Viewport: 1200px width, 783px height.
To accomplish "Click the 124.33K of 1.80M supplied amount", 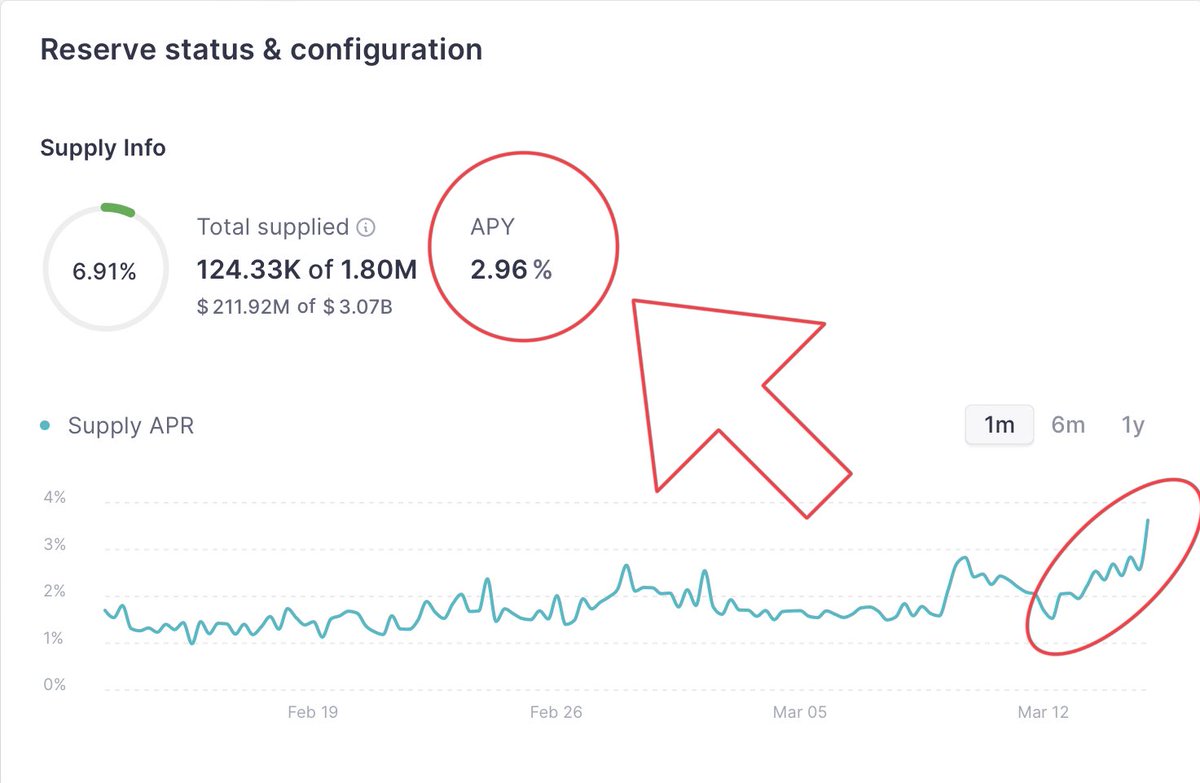I will (307, 270).
